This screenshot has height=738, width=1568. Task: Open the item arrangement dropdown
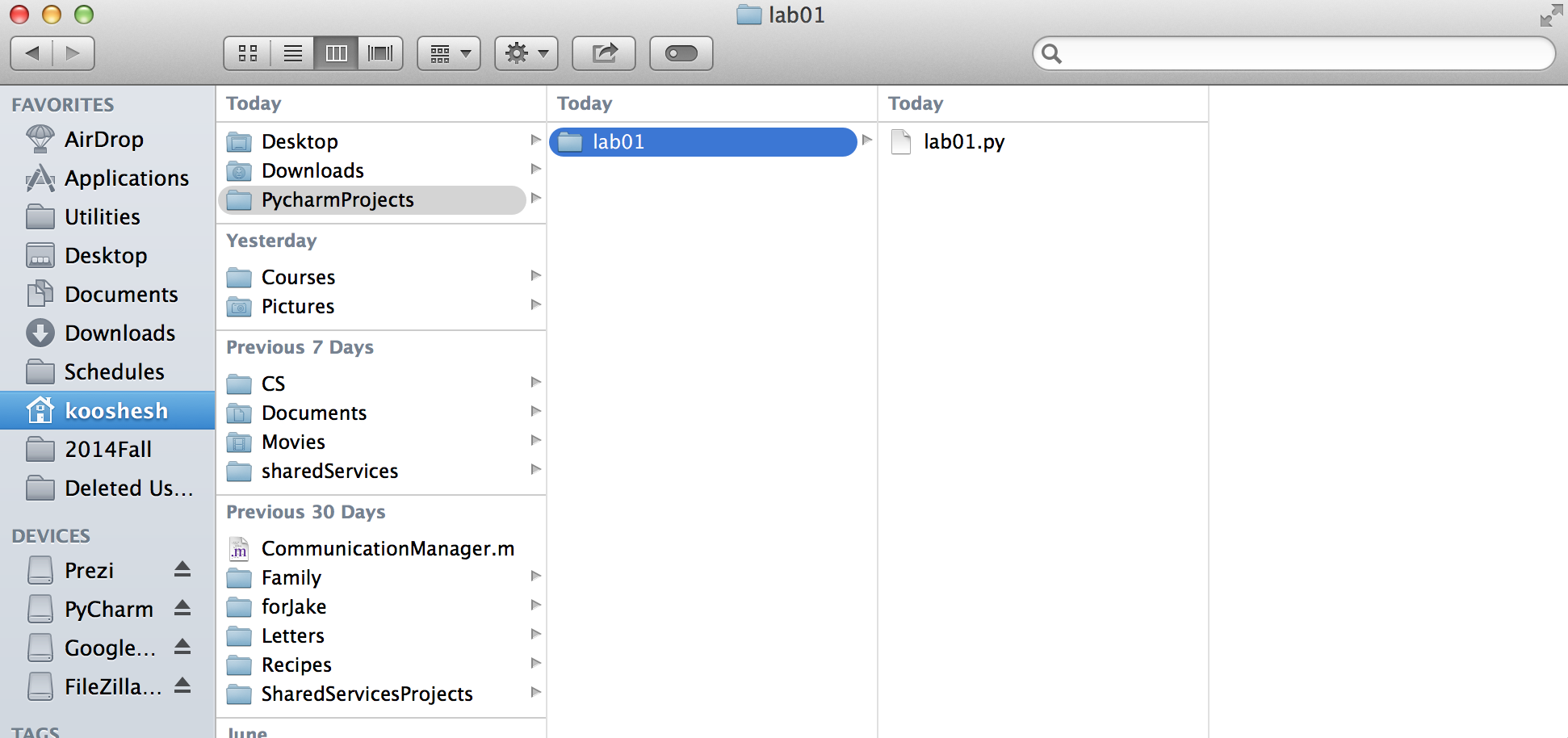449,53
